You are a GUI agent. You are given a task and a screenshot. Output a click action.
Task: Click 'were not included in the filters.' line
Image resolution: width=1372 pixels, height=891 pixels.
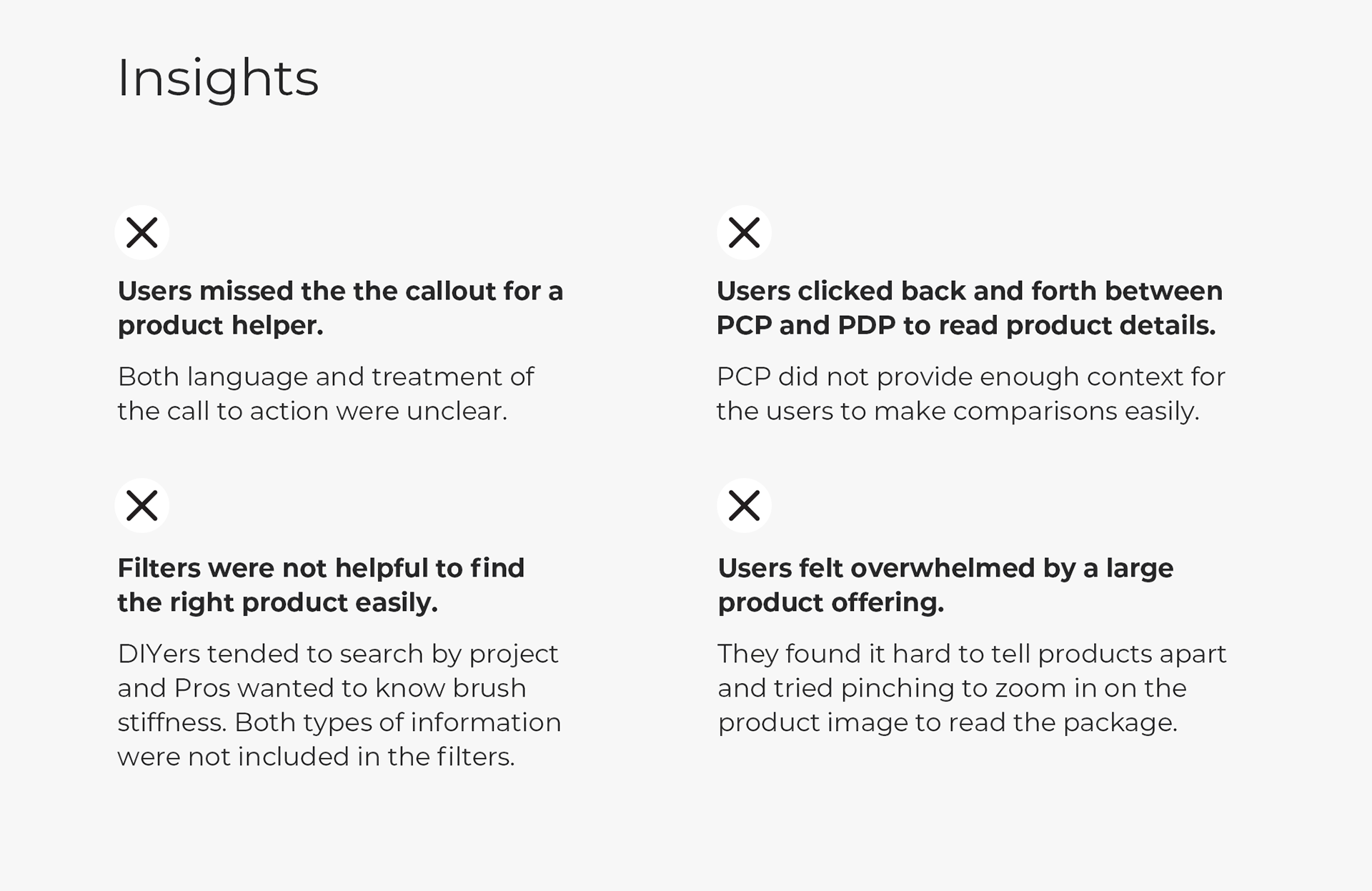[x=316, y=757]
